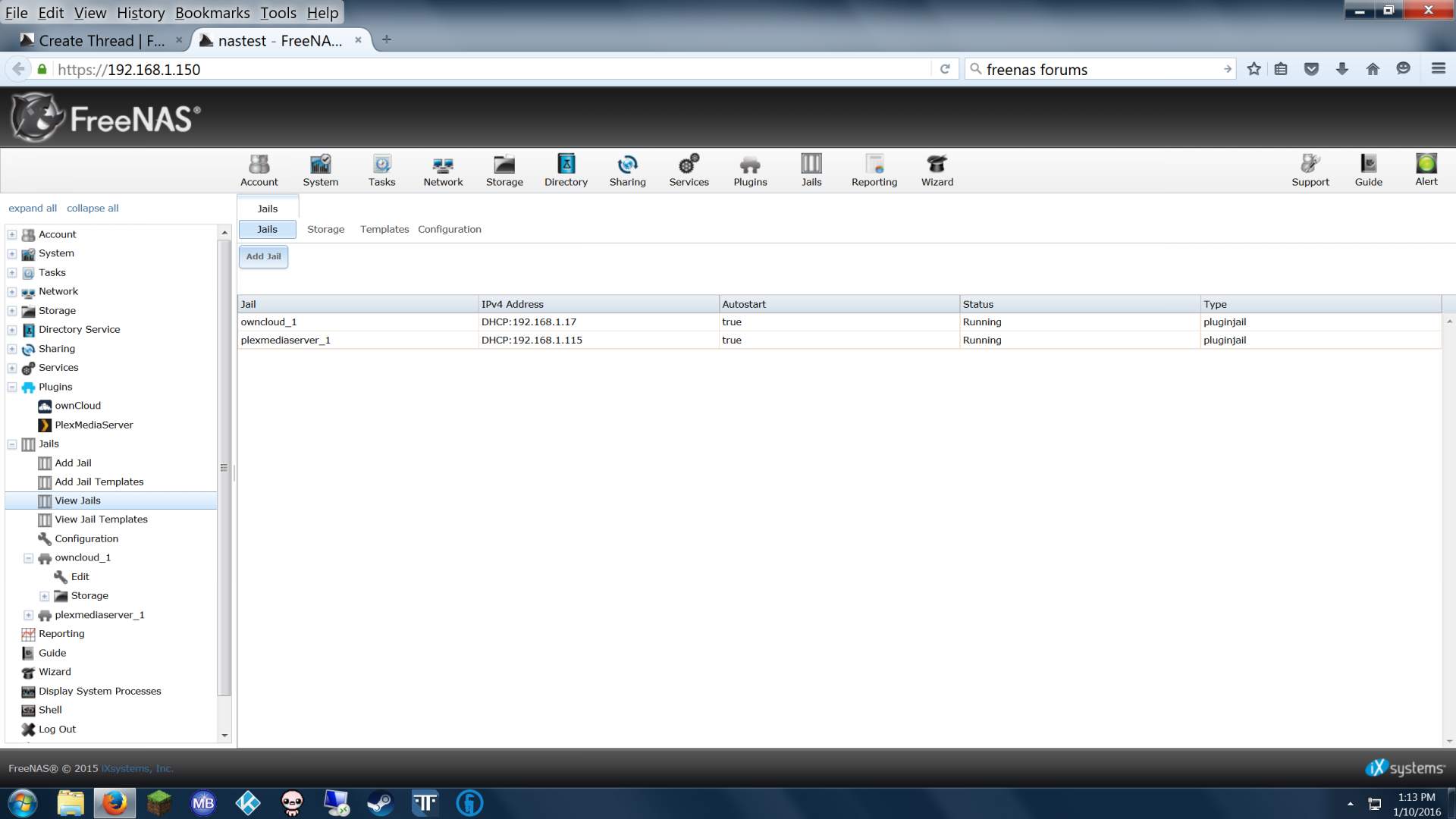
Task: Switch to the Templates sub-tab
Action: (384, 229)
